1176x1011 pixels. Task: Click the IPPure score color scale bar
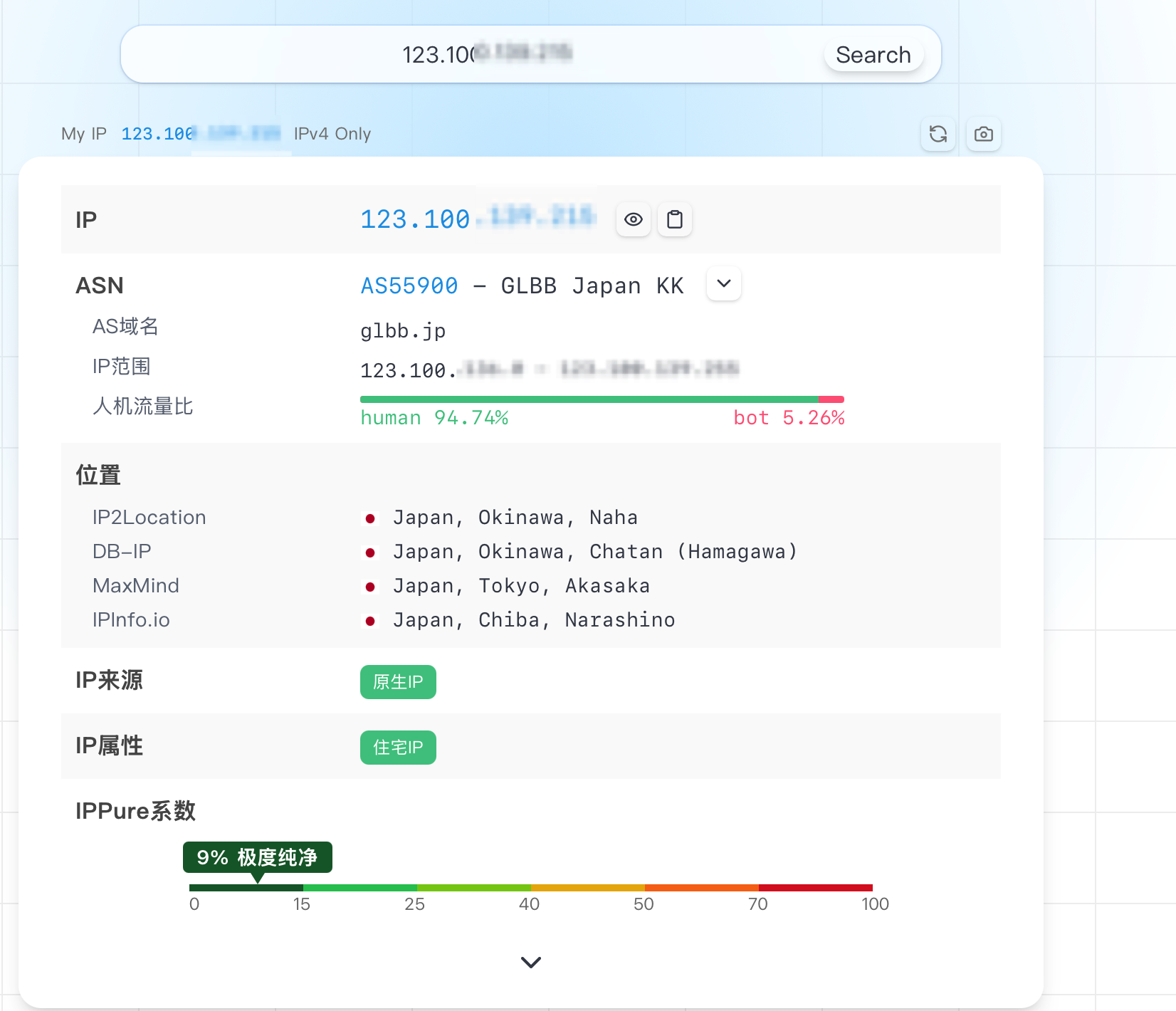(530, 888)
